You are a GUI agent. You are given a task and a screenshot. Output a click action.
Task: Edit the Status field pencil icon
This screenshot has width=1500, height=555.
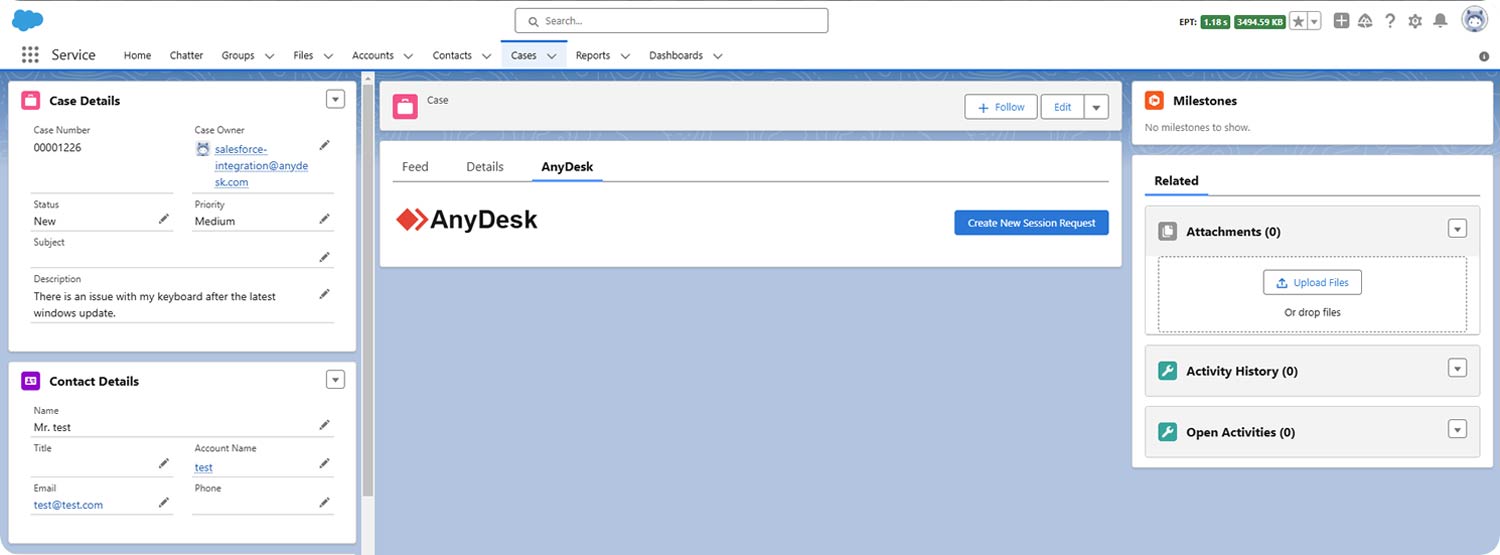164,219
